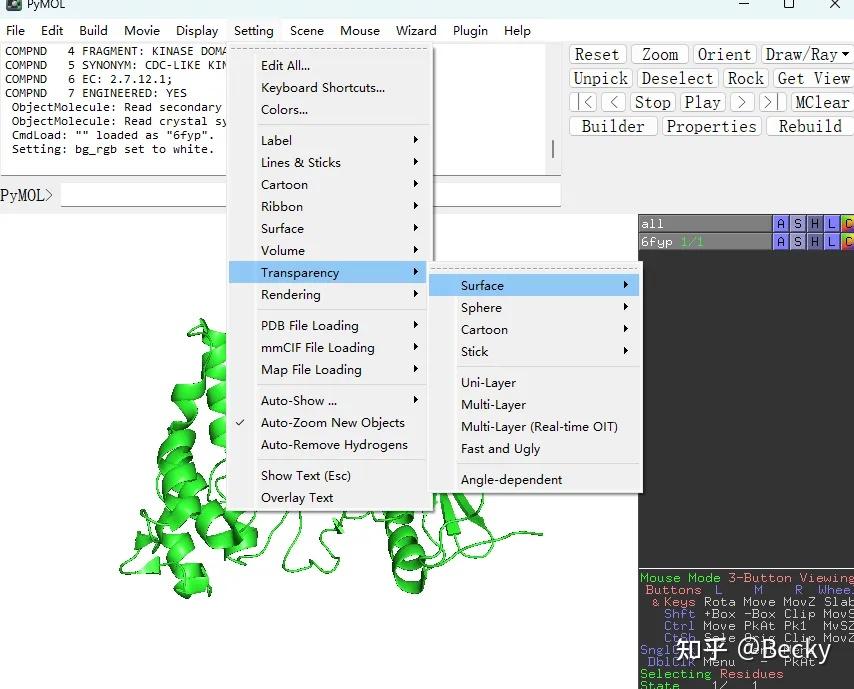Open the Wizard menu
This screenshot has width=854, height=689.
tap(416, 31)
